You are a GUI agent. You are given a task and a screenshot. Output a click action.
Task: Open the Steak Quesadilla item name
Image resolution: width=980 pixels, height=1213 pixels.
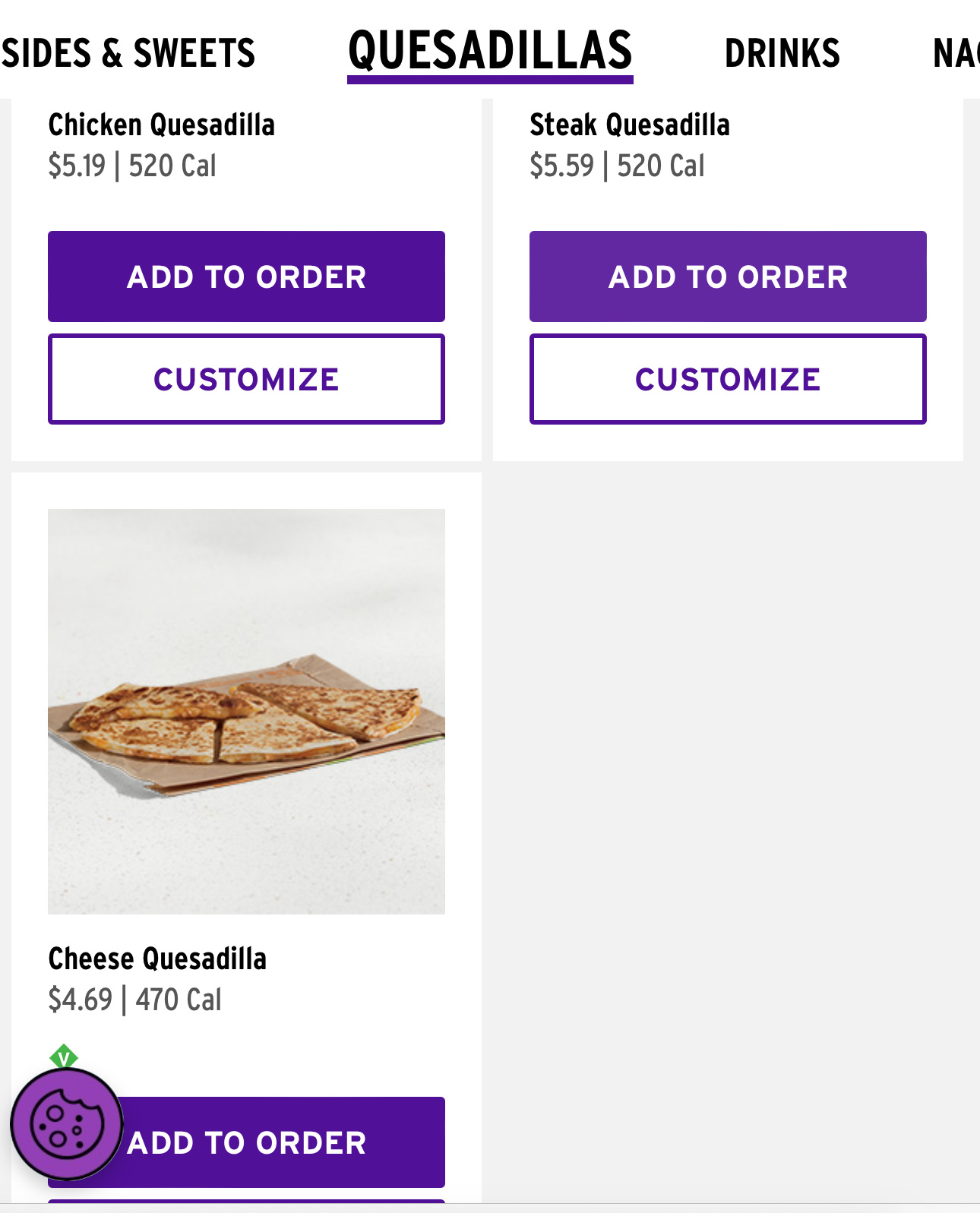point(629,125)
